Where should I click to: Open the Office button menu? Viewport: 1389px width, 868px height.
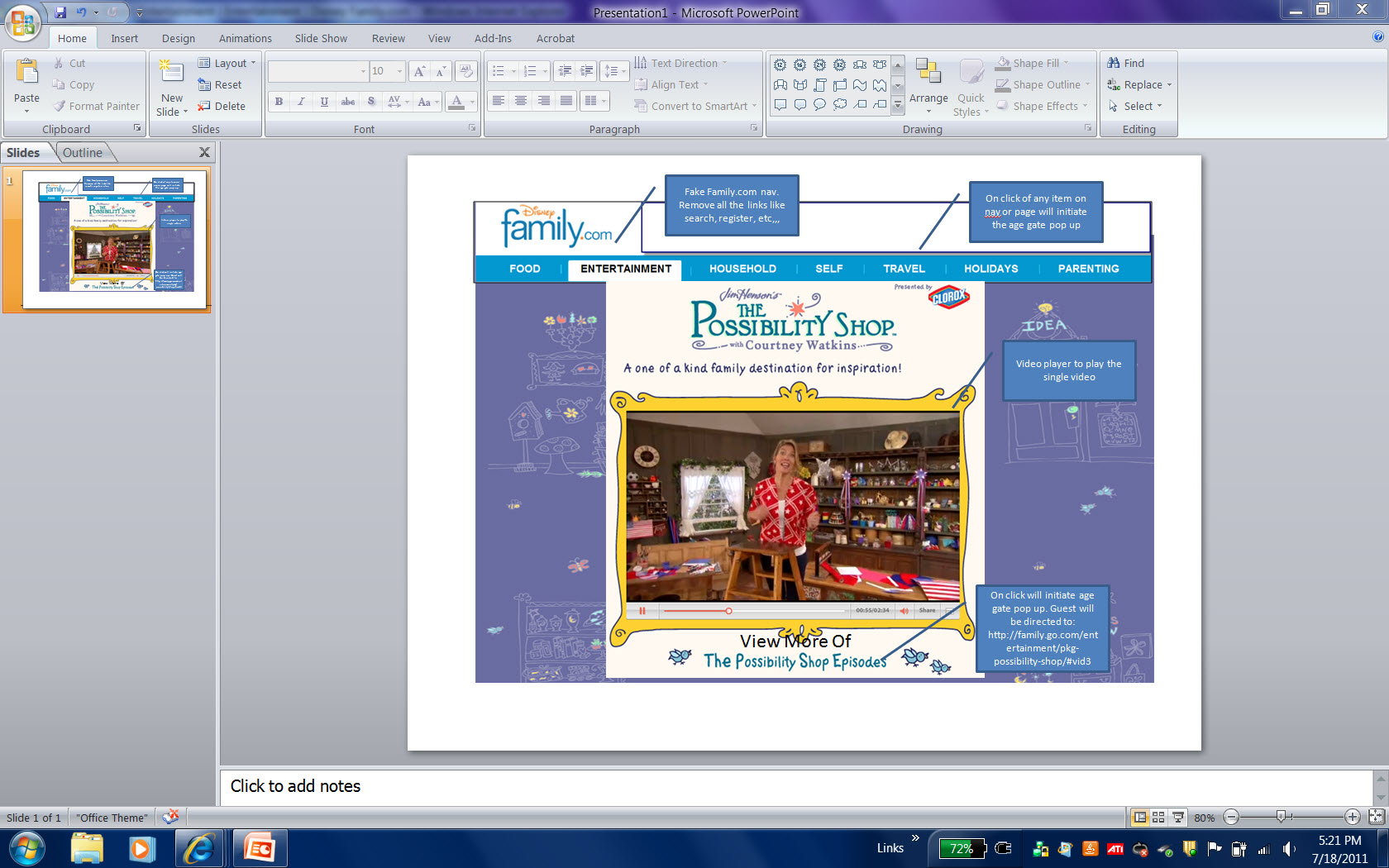(22, 22)
